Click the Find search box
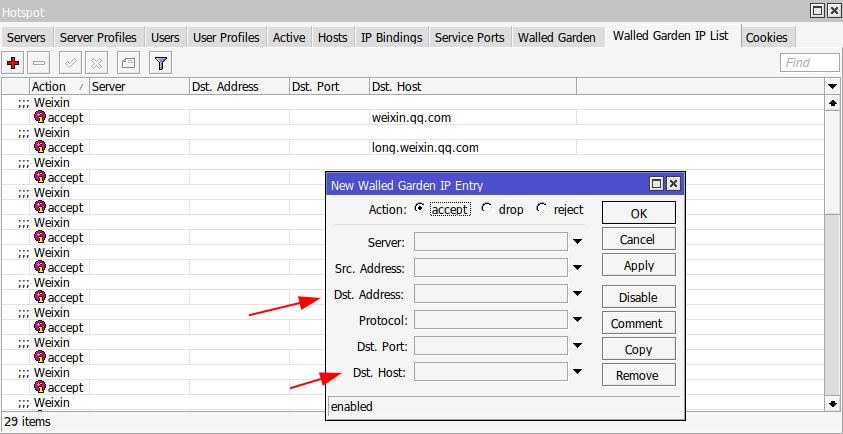843x434 pixels. [x=809, y=63]
